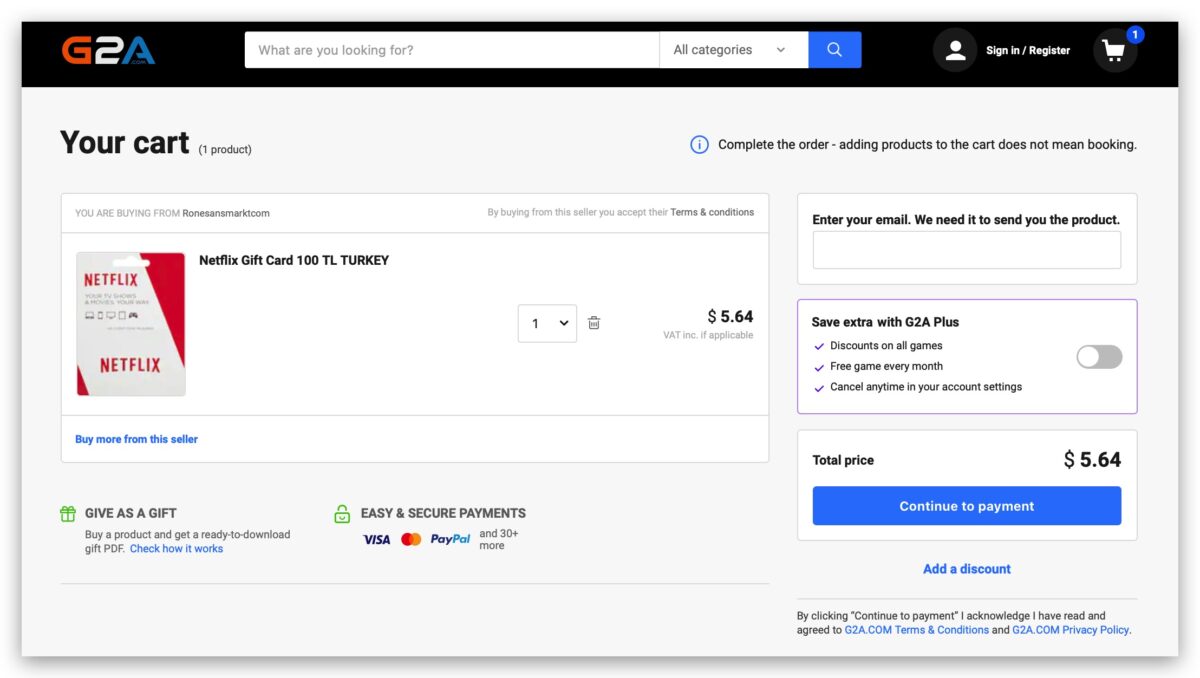The width and height of the screenshot is (1200, 678).
Task: Enable the G2A Plus toggle
Action: pos(1099,357)
